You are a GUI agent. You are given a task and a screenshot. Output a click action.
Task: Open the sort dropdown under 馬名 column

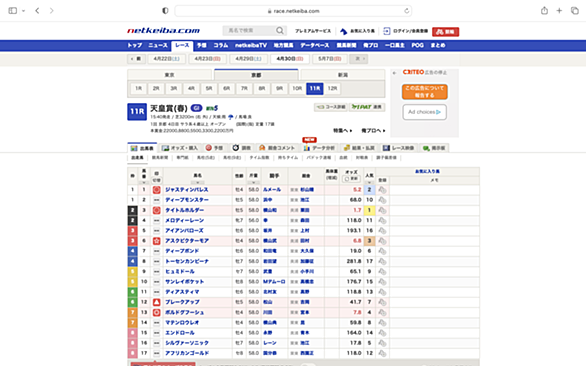tap(198, 183)
